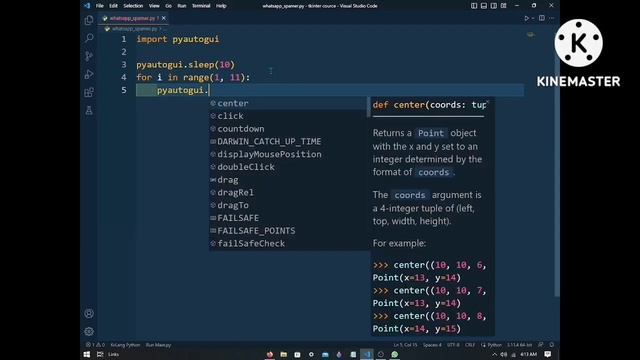Open the Run menu
Viewport: 640px width, 360px height.
[182, 6]
